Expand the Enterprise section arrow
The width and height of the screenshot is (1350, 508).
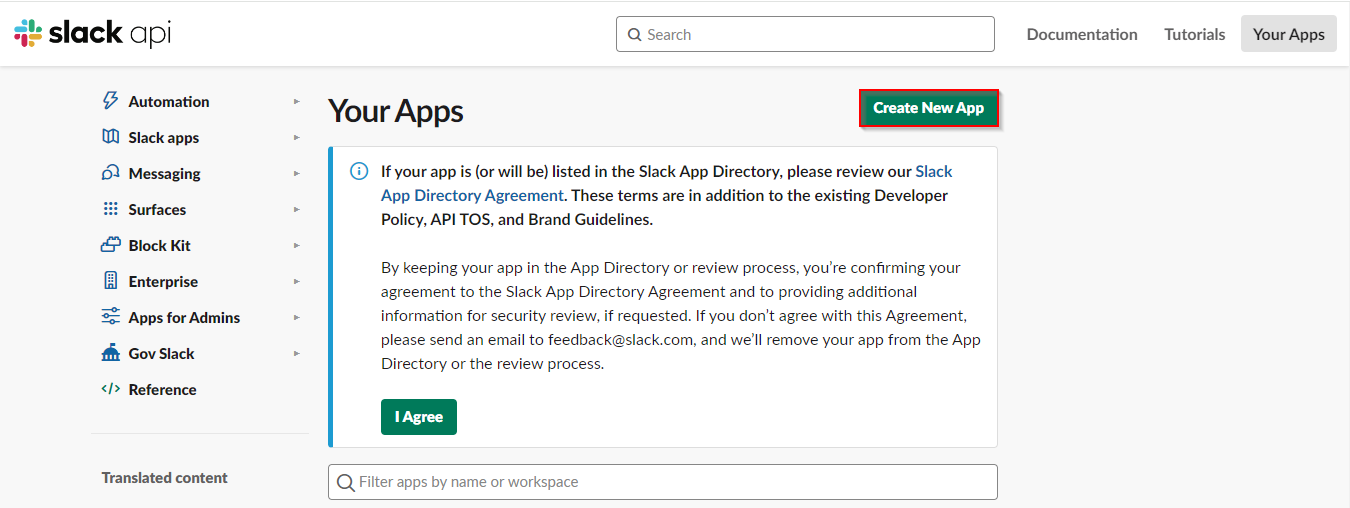click(x=297, y=281)
